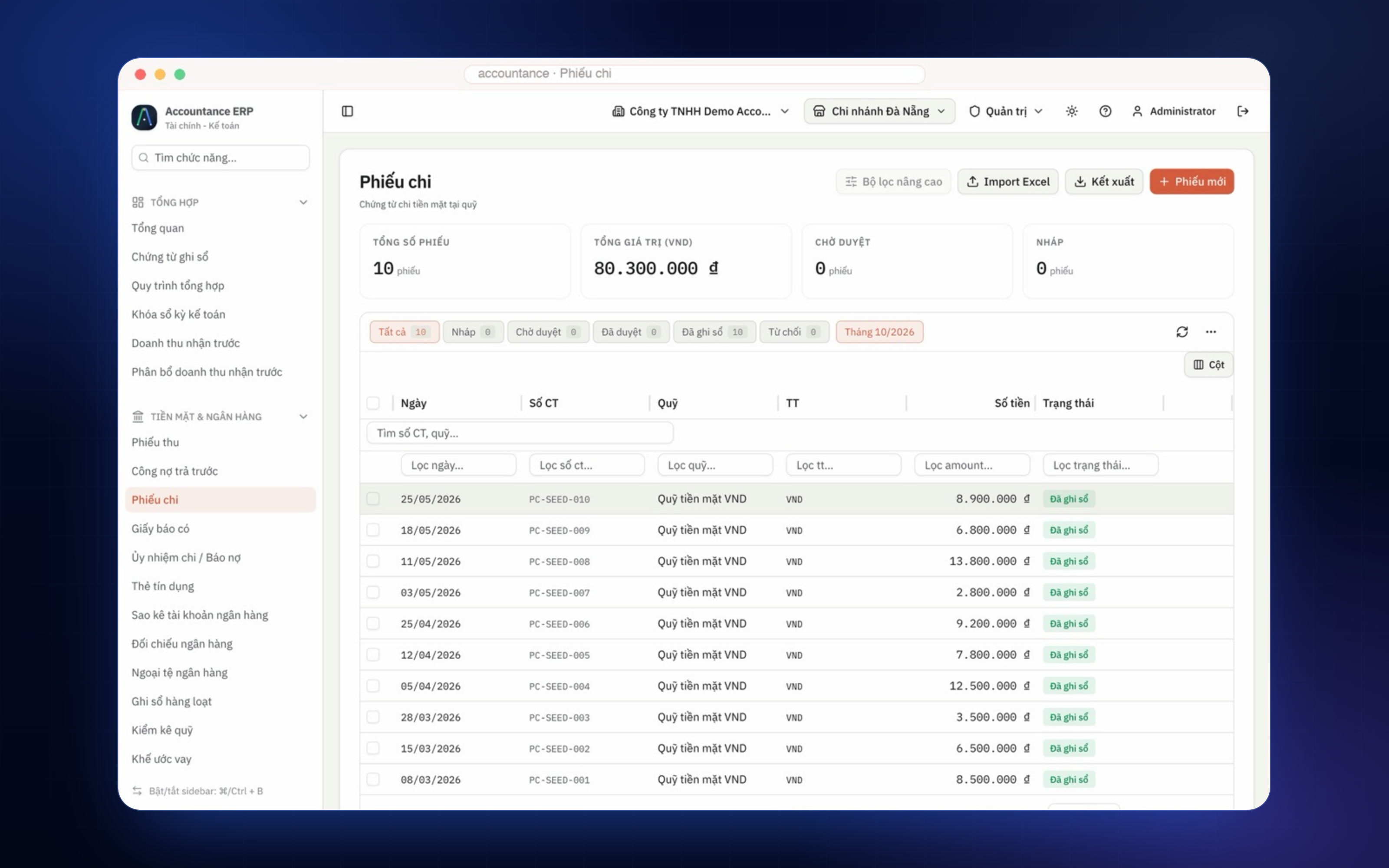Click the Kết xuất export button

[1104, 181]
